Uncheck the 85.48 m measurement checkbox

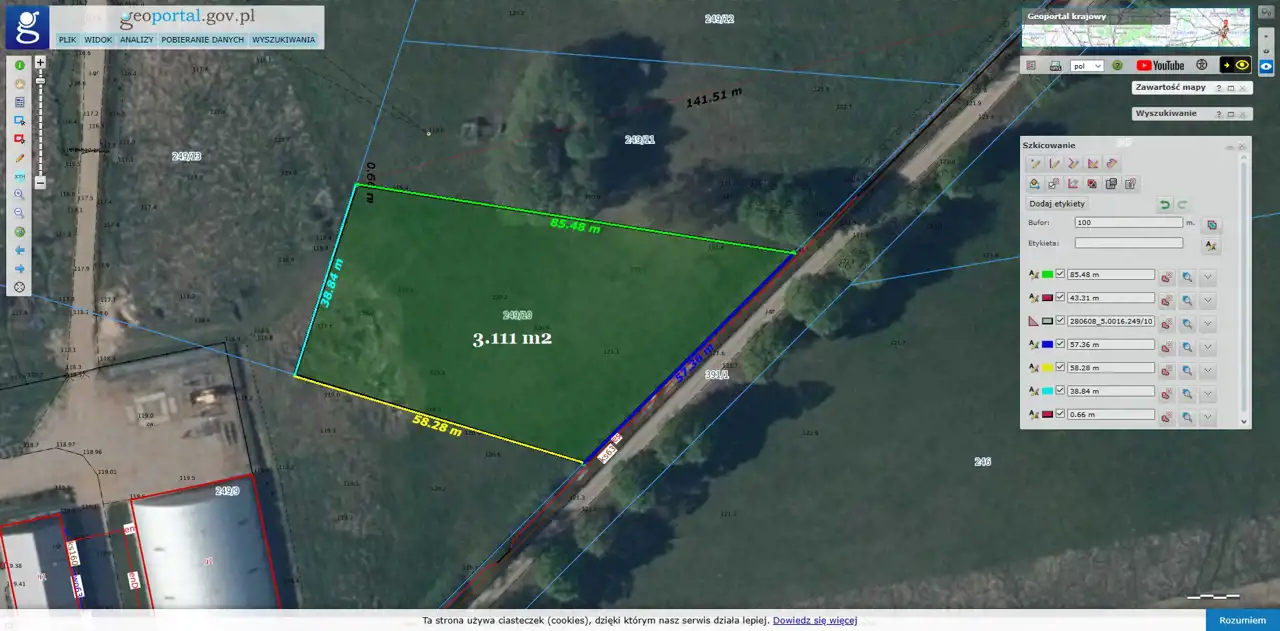coord(1060,274)
